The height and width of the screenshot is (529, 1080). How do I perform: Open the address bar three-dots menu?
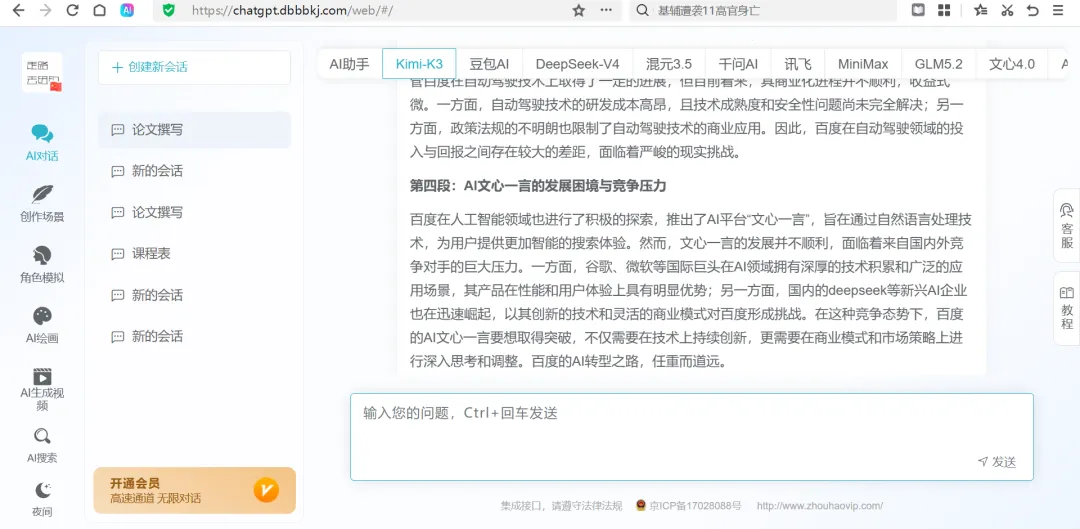click(606, 10)
